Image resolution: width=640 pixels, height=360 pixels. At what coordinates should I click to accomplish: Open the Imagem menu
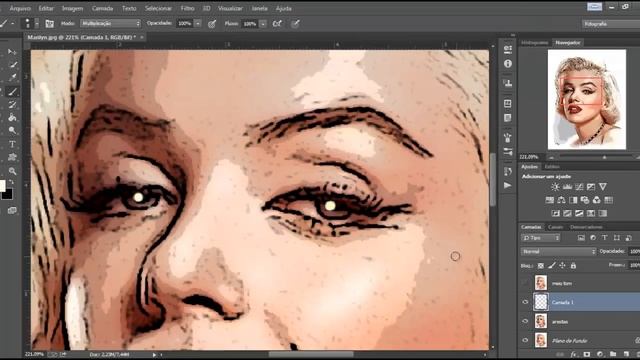click(72, 8)
